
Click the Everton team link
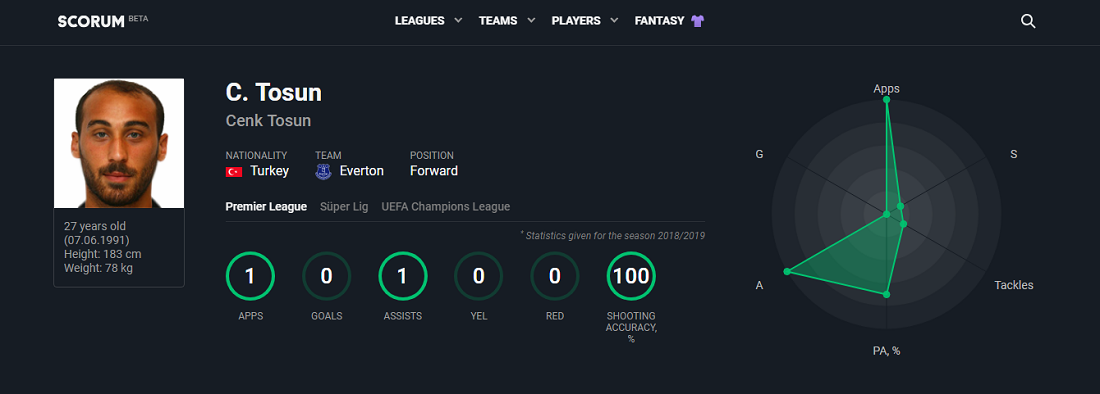pos(362,171)
